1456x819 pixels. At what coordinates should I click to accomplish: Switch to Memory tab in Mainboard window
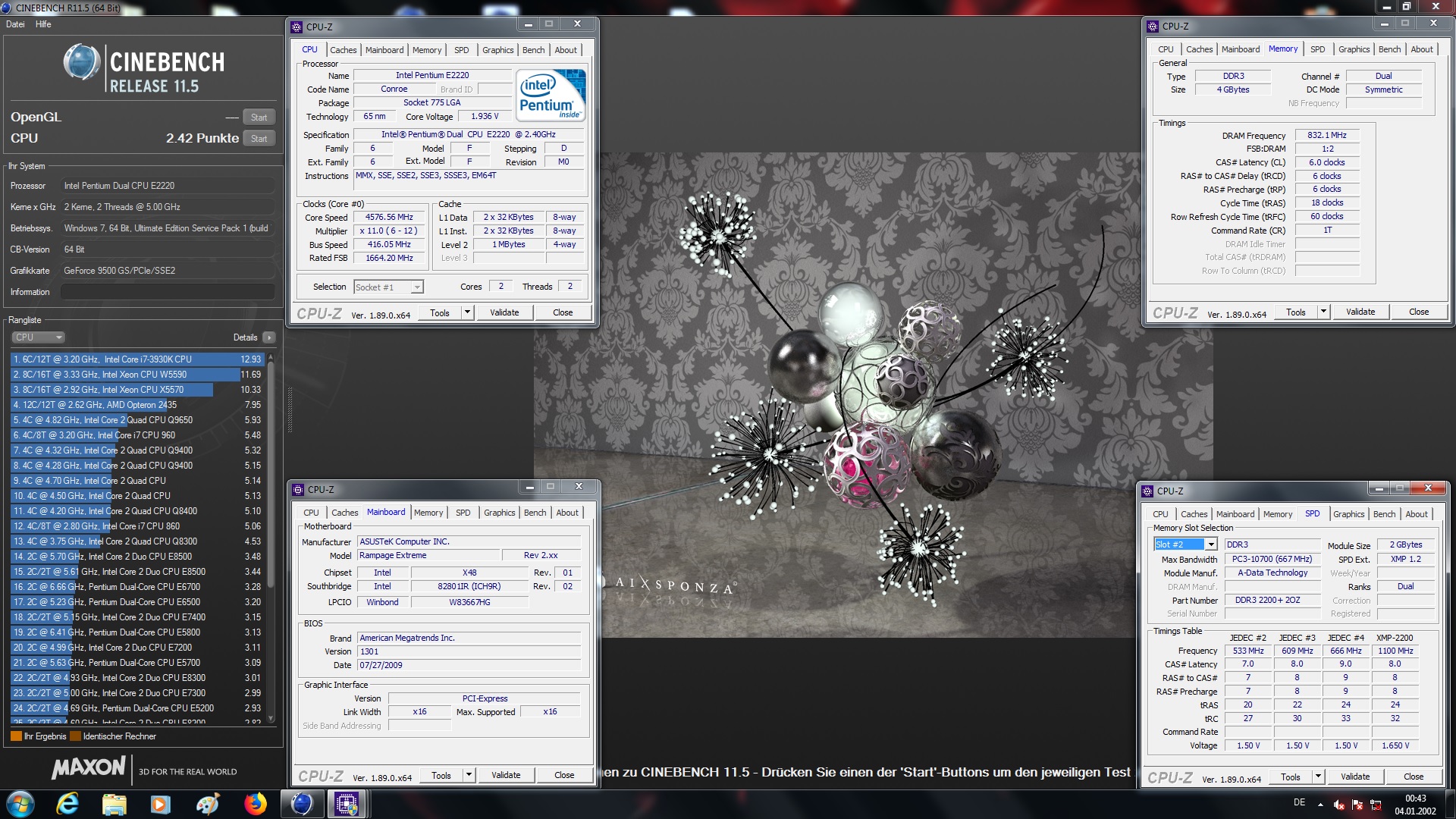[428, 513]
